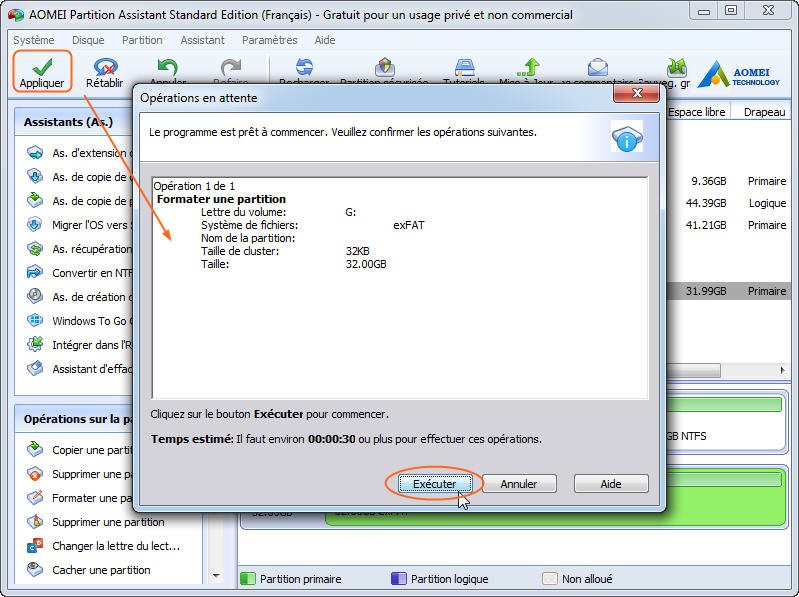Click the Espace libre column header
Screen dimensions: 799x597
[x=698, y=112]
